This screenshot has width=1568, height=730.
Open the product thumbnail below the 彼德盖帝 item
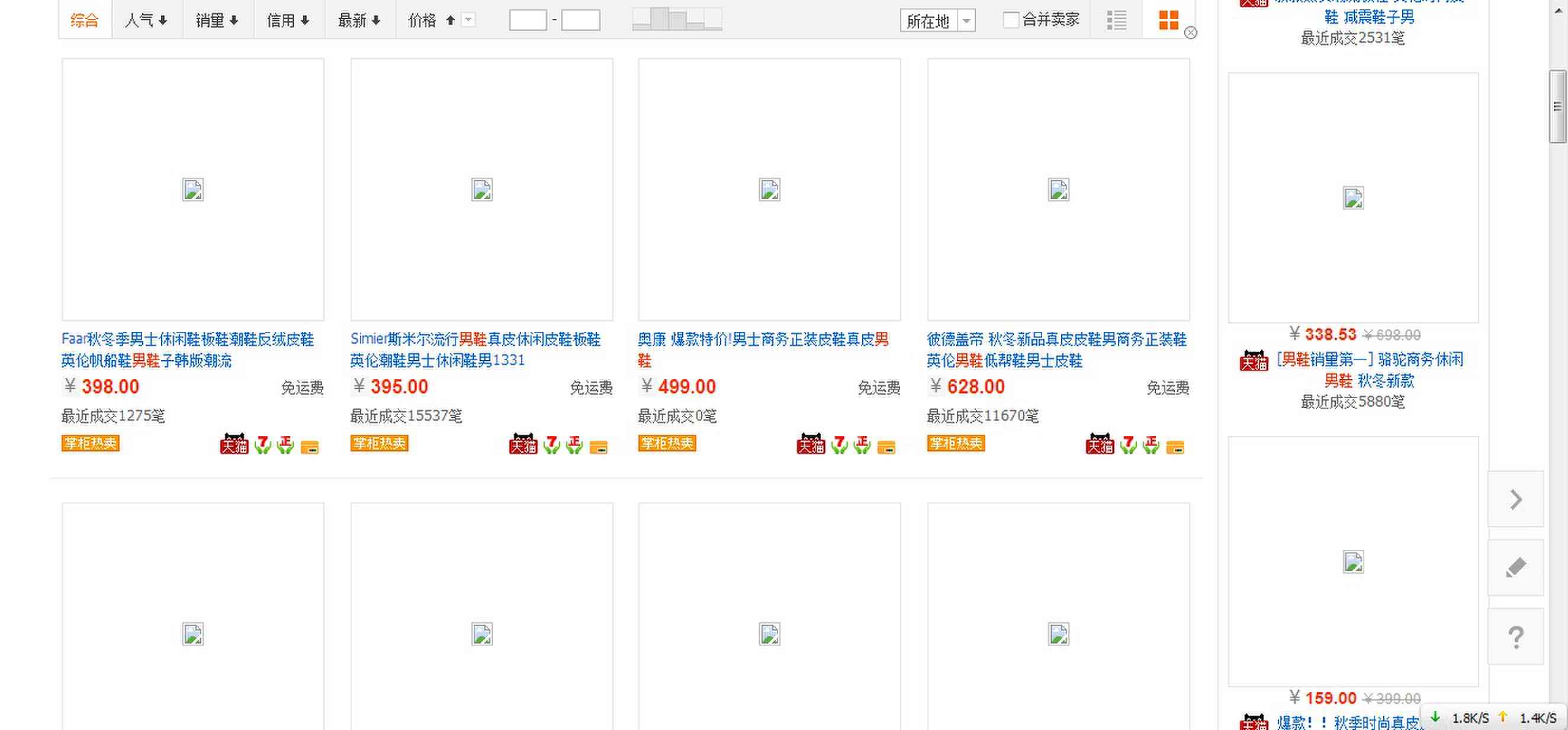point(1059,616)
